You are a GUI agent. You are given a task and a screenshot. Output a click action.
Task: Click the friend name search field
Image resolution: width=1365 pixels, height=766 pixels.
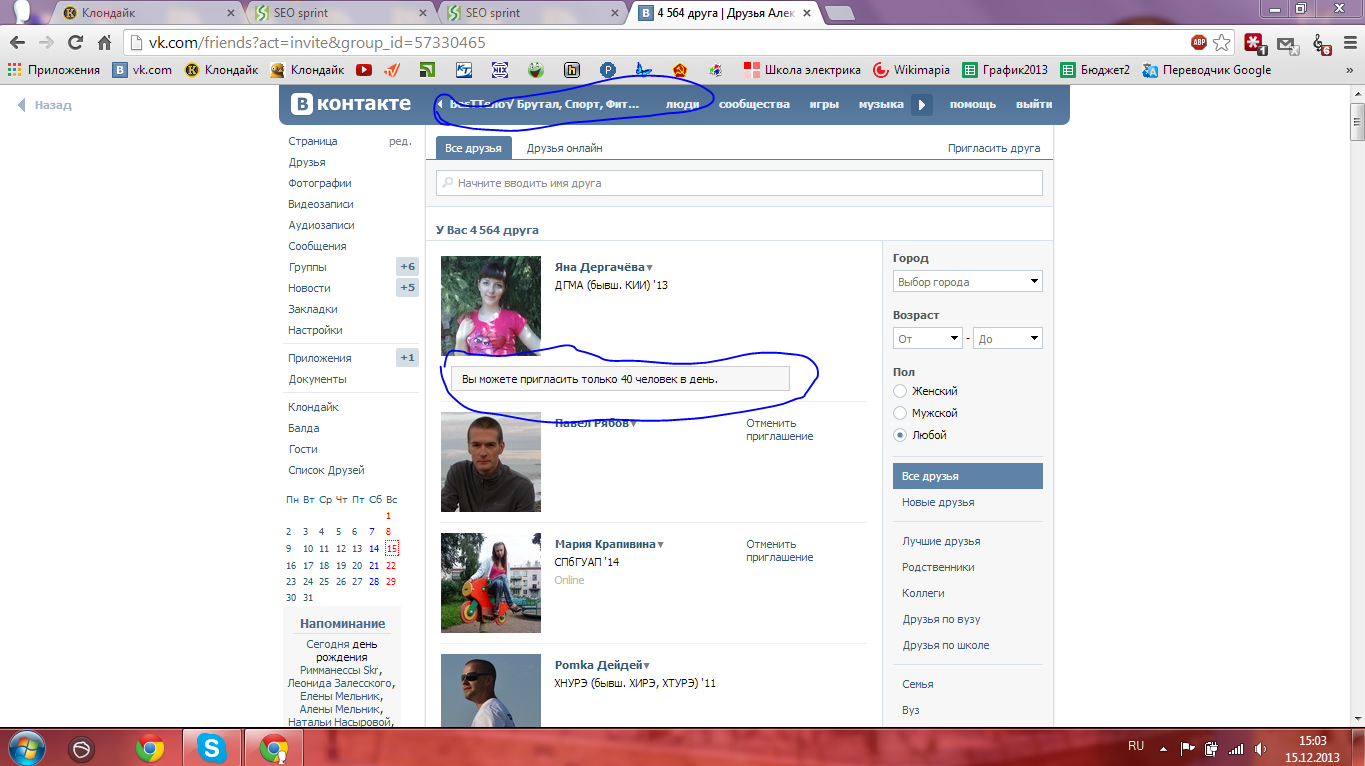[x=739, y=183]
